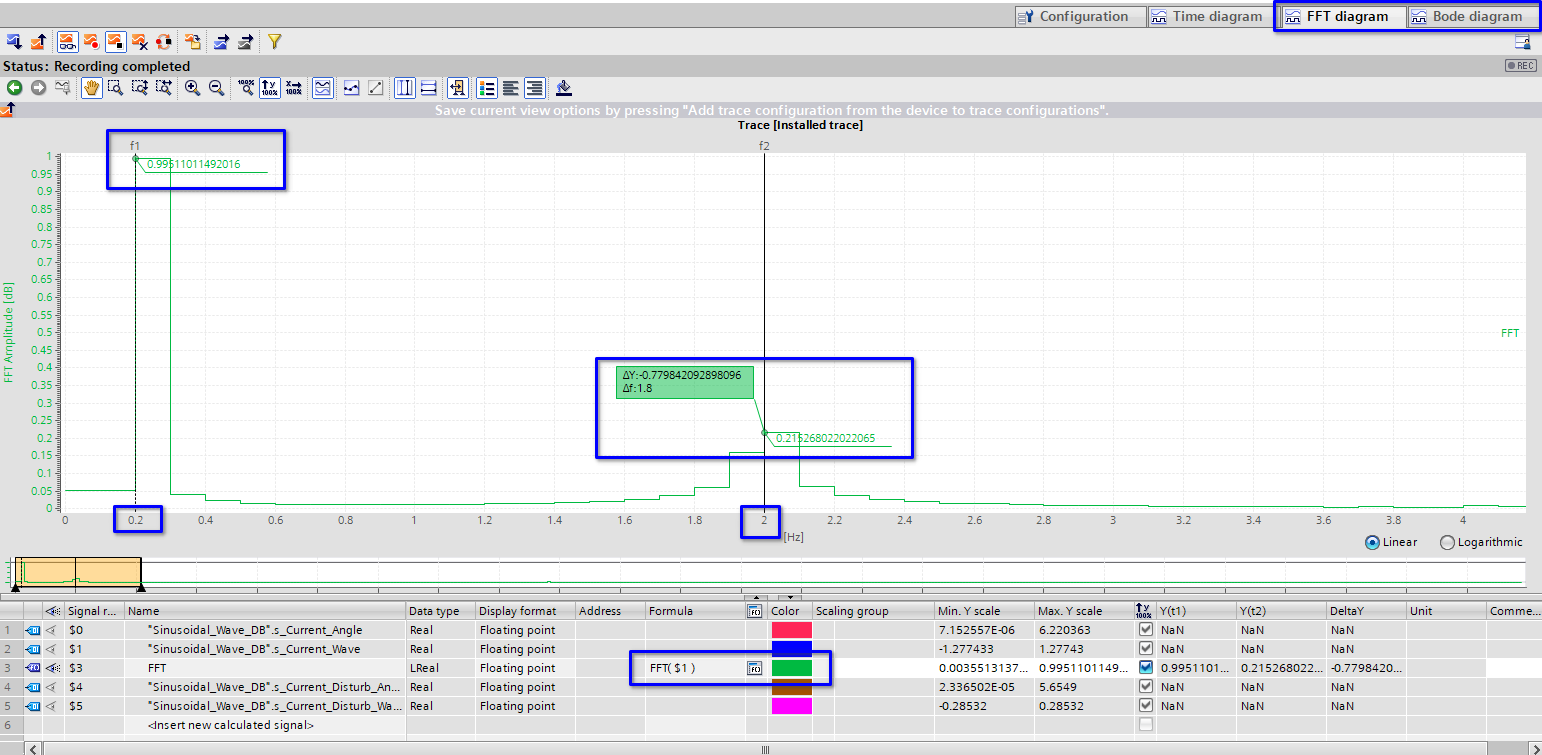Open the formula editor button in FFT row
The height and width of the screenshot is (755, 1542).
point(755,668)
